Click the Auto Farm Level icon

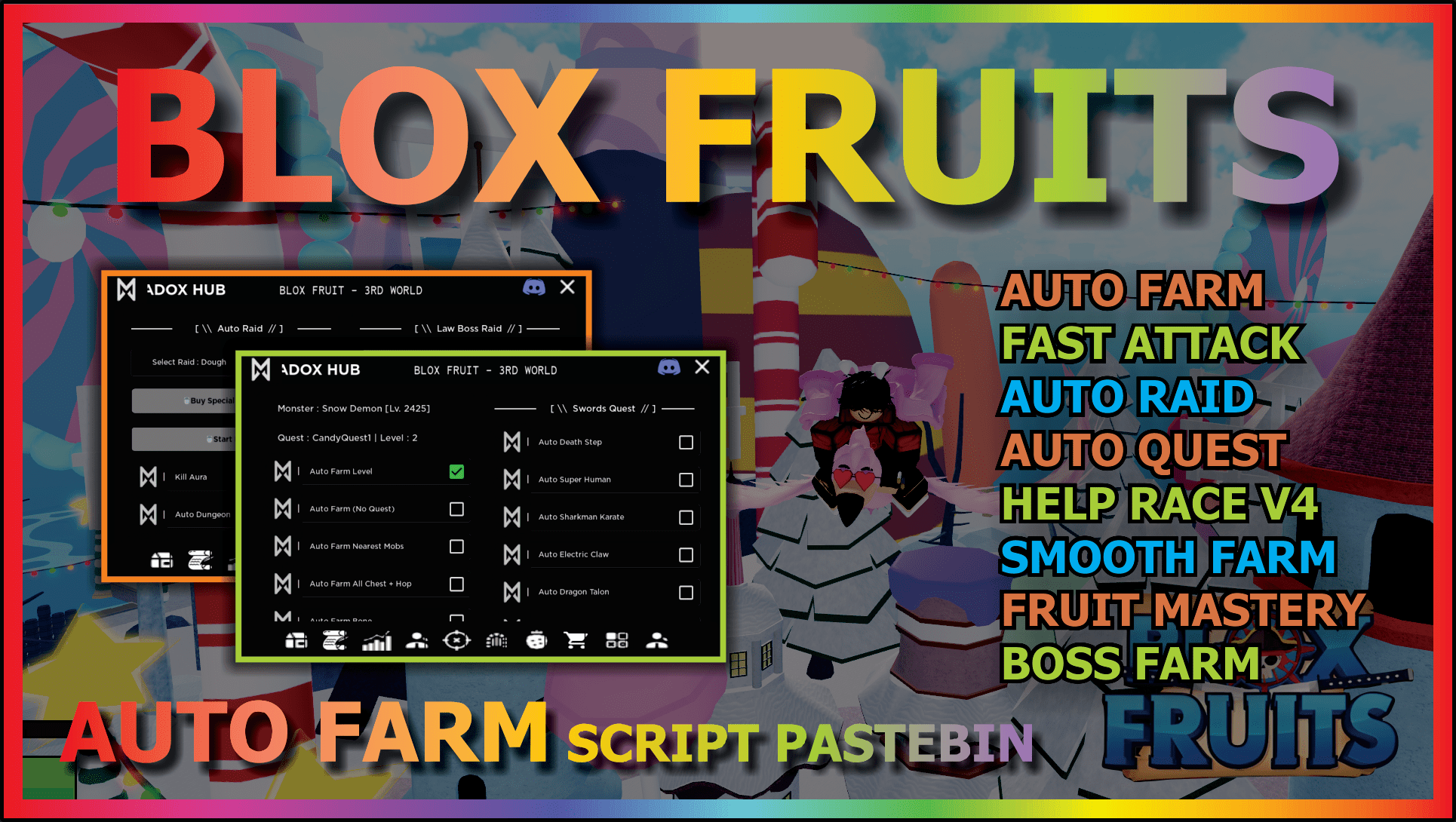(x=279, y=472)
